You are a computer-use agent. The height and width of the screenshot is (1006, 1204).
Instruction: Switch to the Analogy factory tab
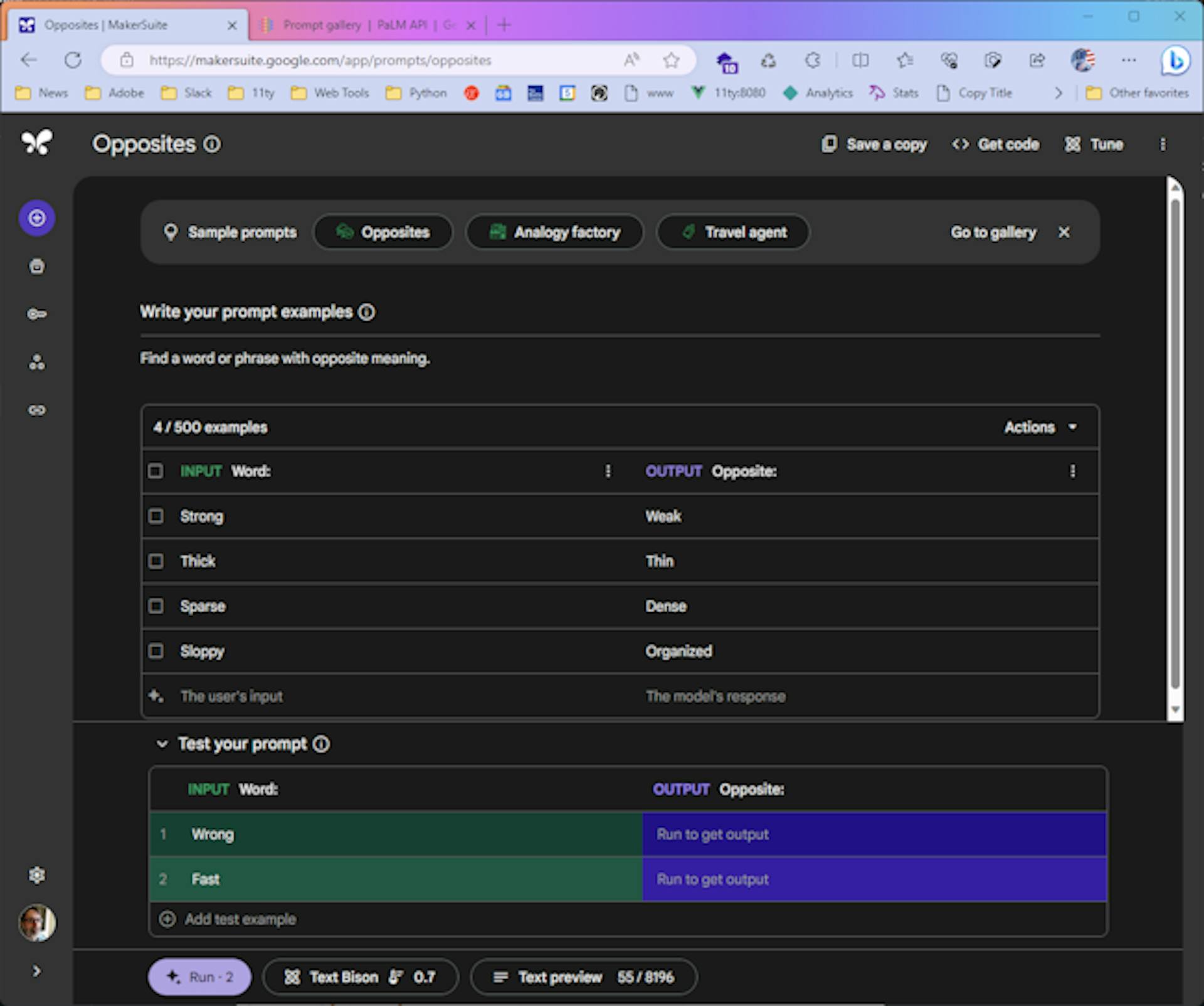coord(554,232)
